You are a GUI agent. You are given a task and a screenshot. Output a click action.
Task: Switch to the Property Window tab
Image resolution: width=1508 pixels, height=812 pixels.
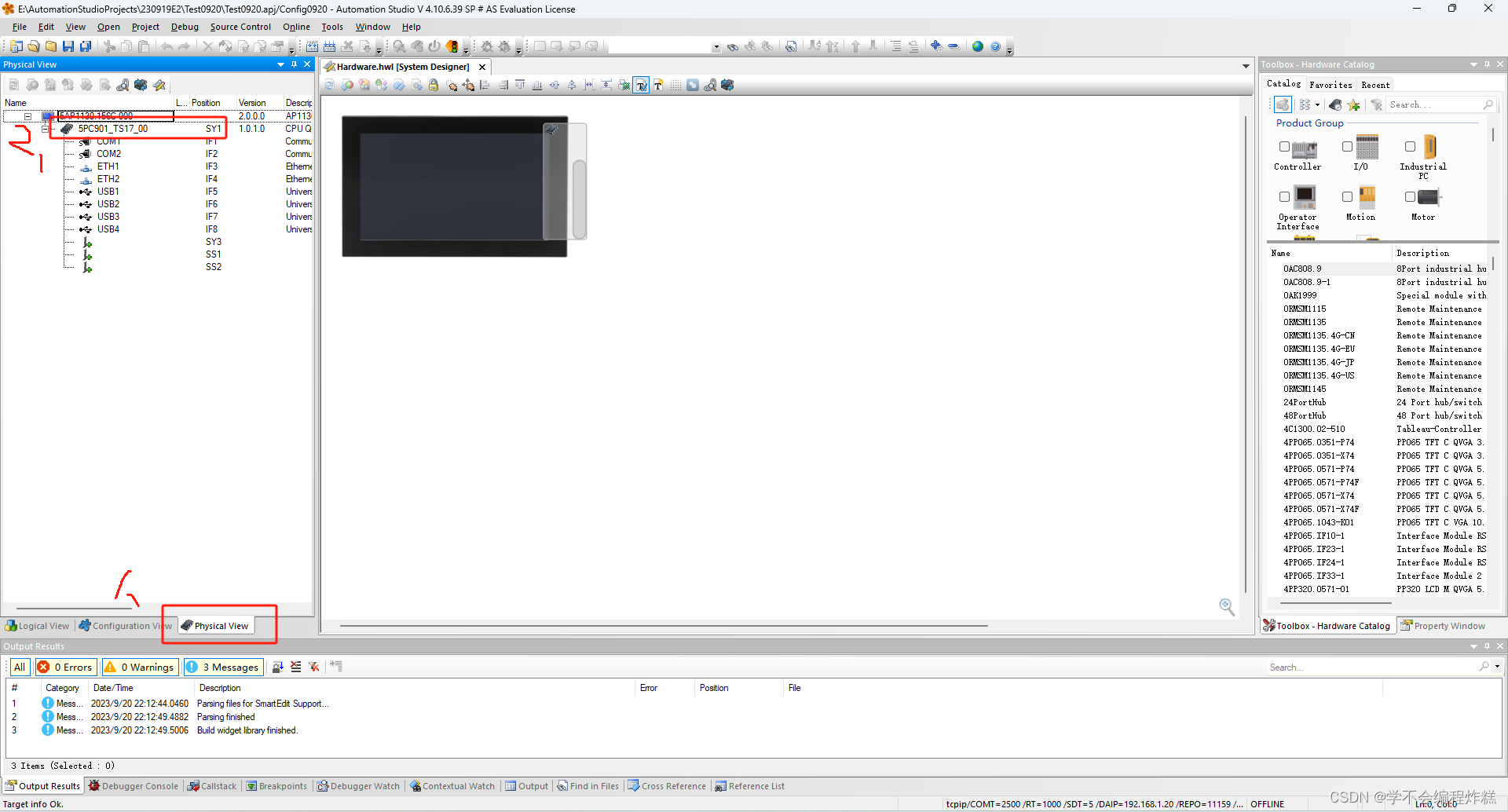tap(1443, 626)
